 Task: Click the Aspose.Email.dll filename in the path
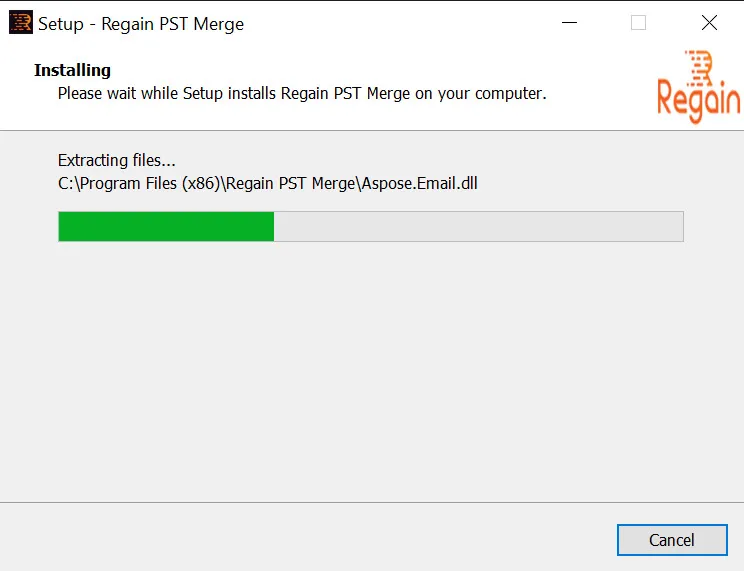tap(419, 183)
